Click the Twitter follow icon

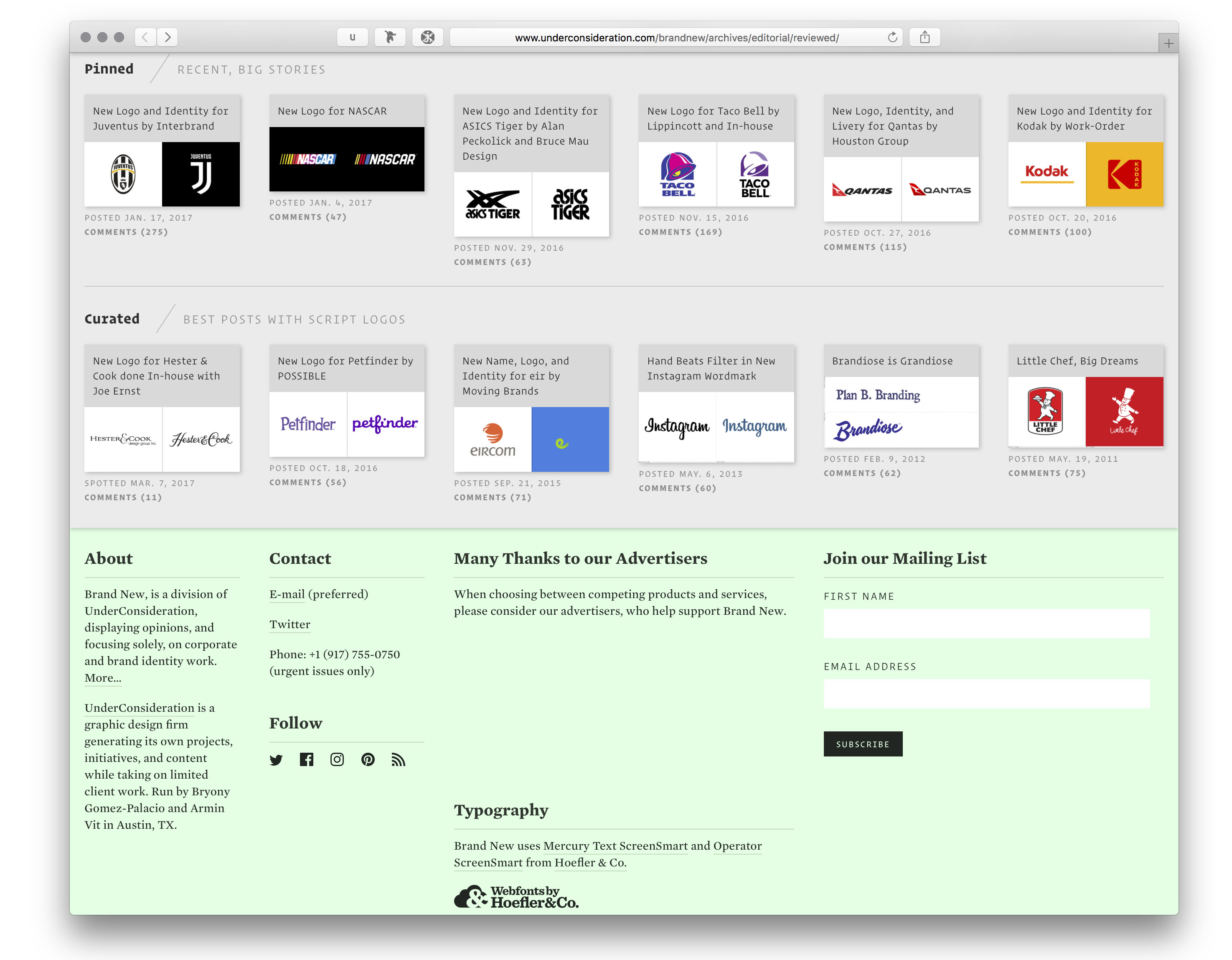coord(276,760)
